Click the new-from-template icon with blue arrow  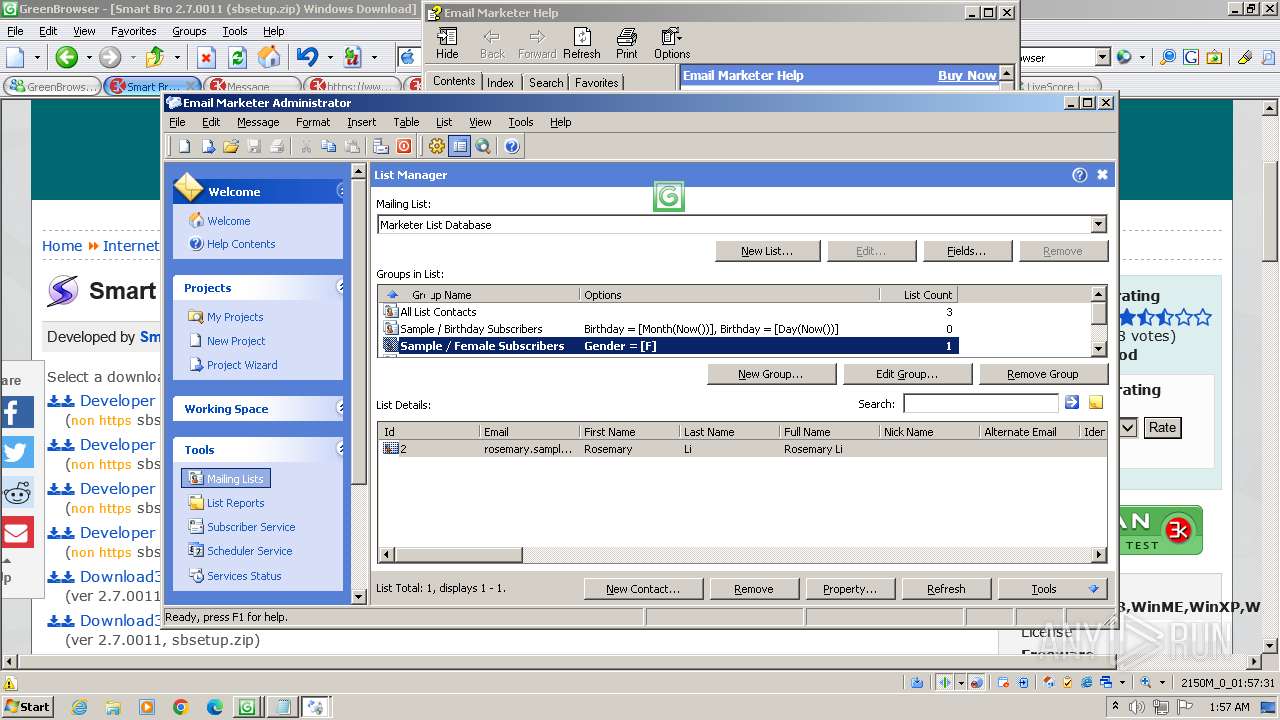[x=208, y=147]
